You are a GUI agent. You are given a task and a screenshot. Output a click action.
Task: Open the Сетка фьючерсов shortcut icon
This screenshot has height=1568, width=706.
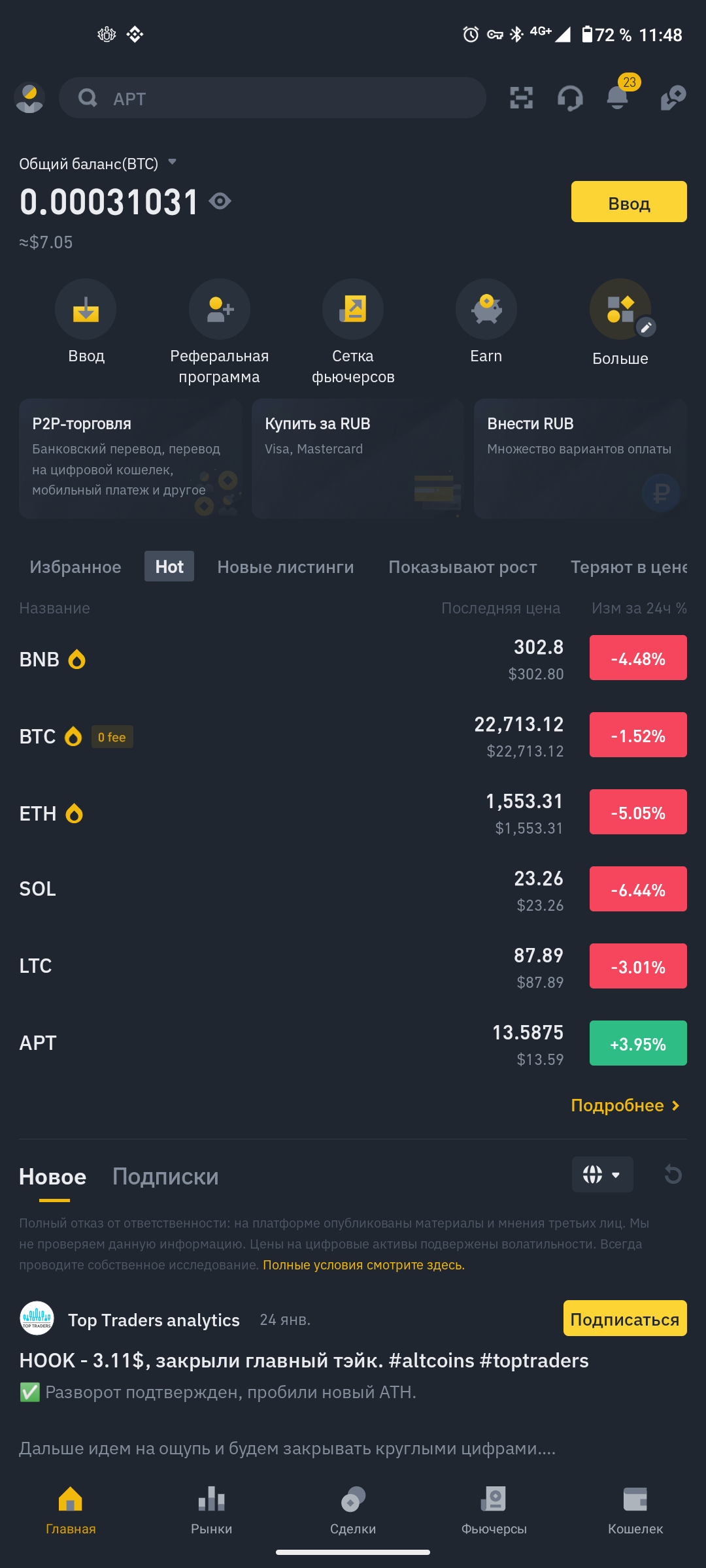353,309
